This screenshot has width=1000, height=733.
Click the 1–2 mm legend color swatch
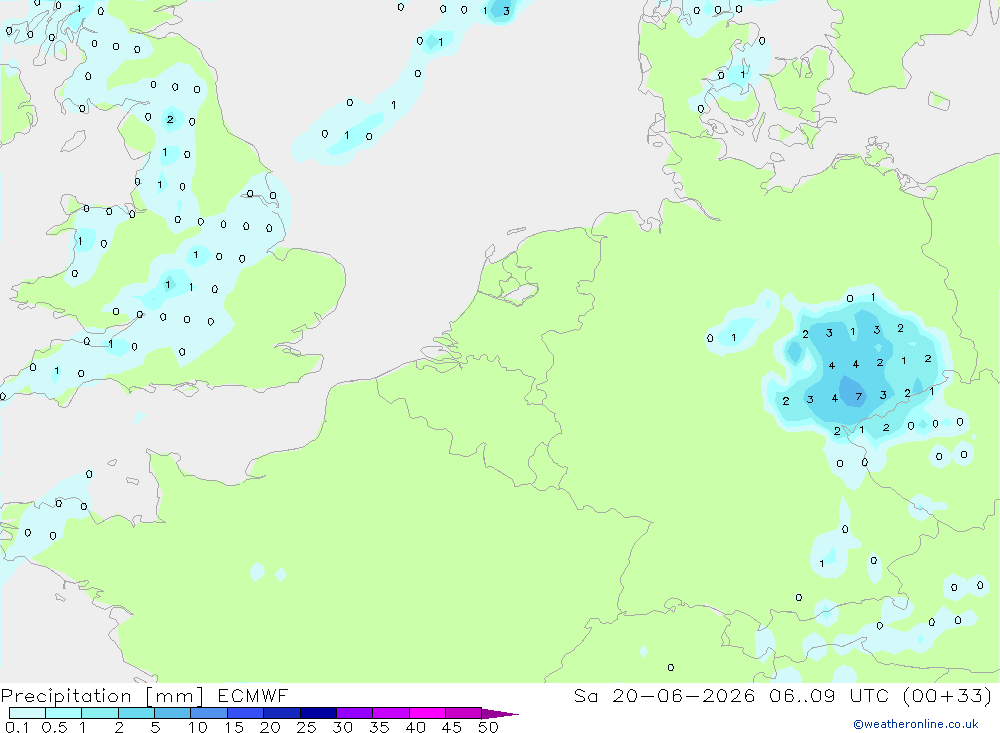pyautogui.click(x=99, y=713)
